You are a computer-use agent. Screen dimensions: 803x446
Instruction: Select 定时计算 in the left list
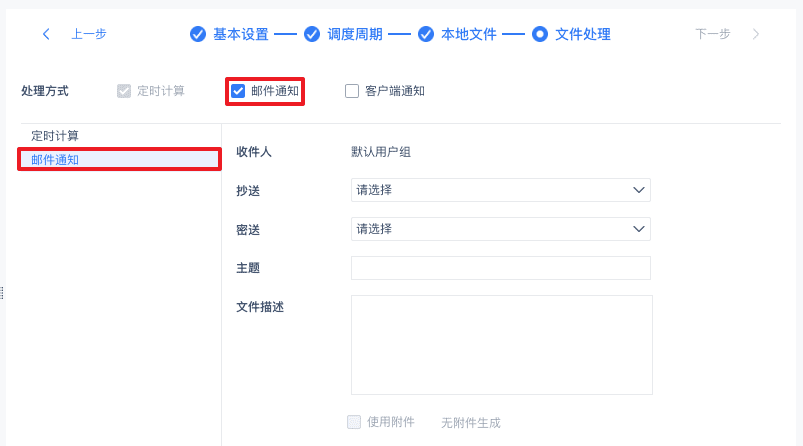tap(55, 135)
